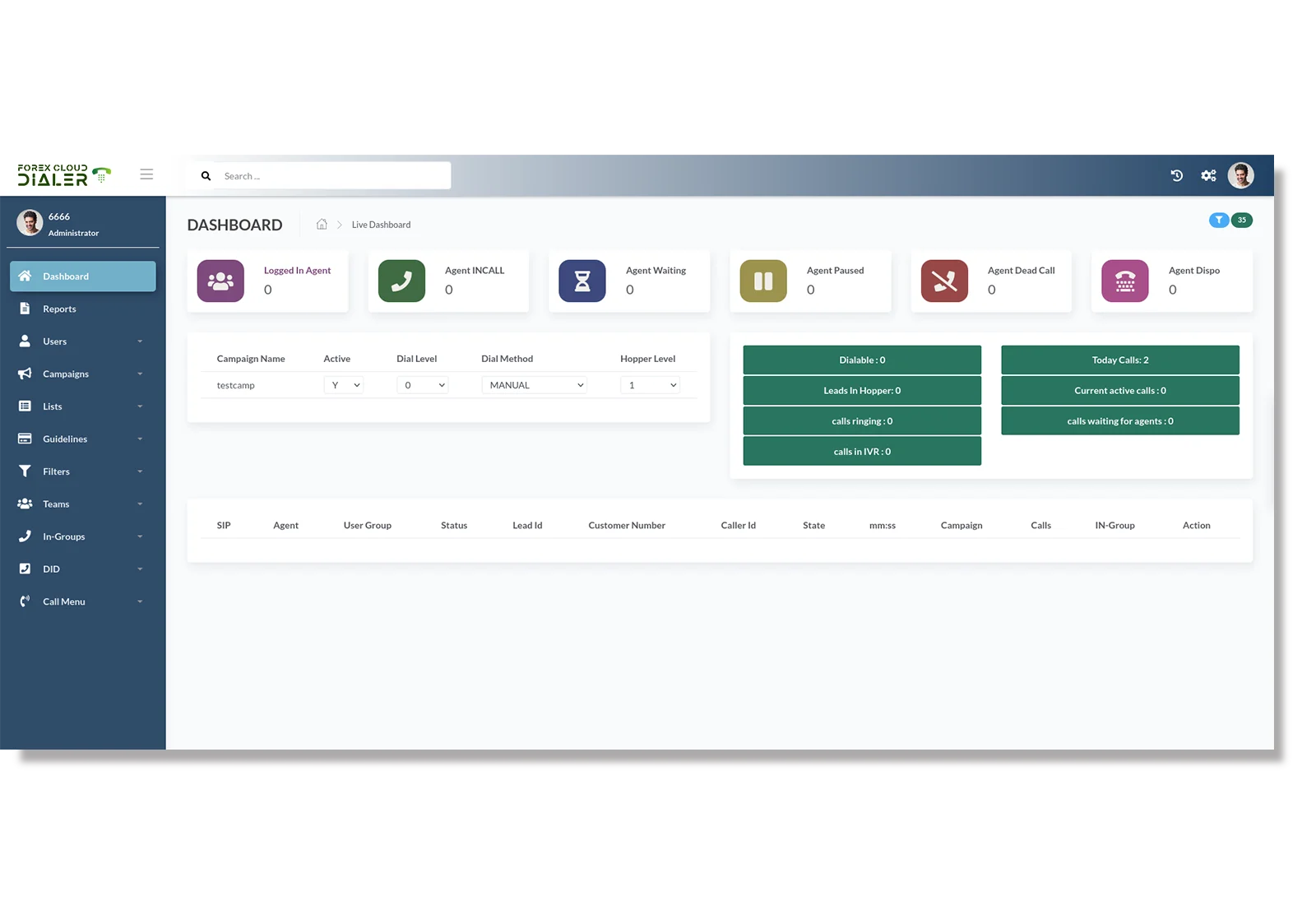Open the Dial Method dropdown for testcamp

coord(534,384)
